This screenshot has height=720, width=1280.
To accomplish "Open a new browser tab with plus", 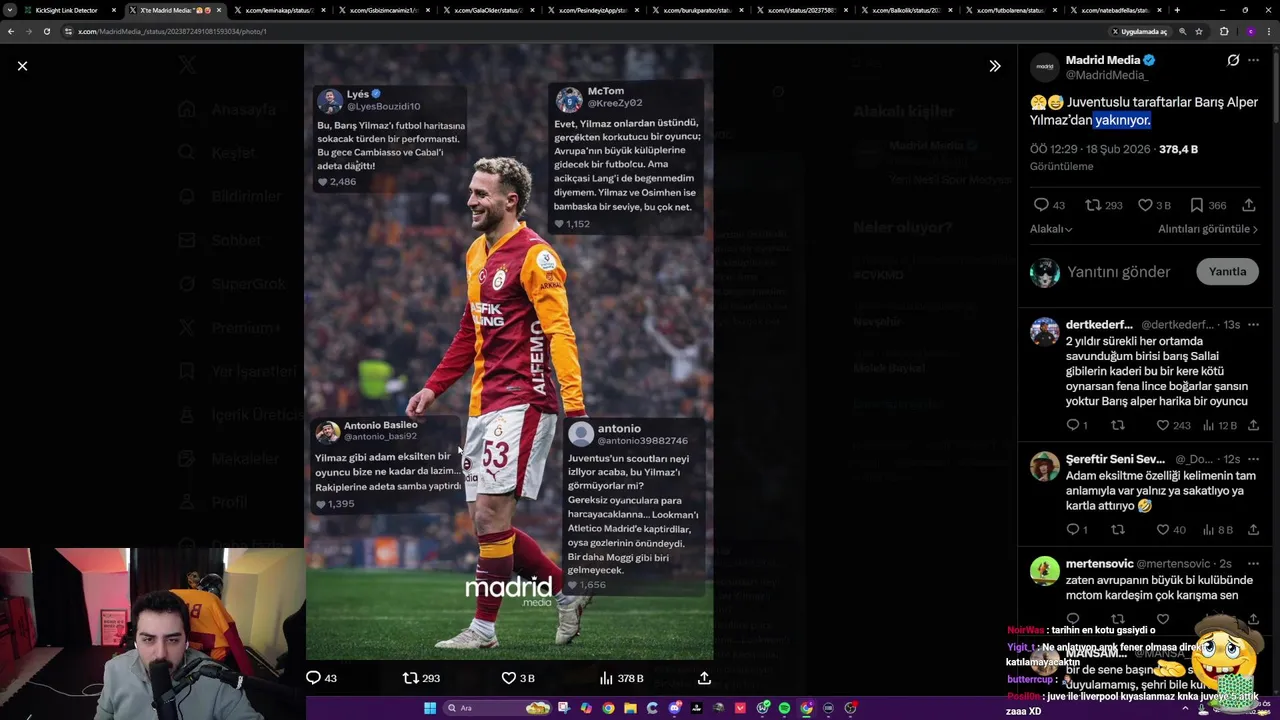I will (1176, 10).
